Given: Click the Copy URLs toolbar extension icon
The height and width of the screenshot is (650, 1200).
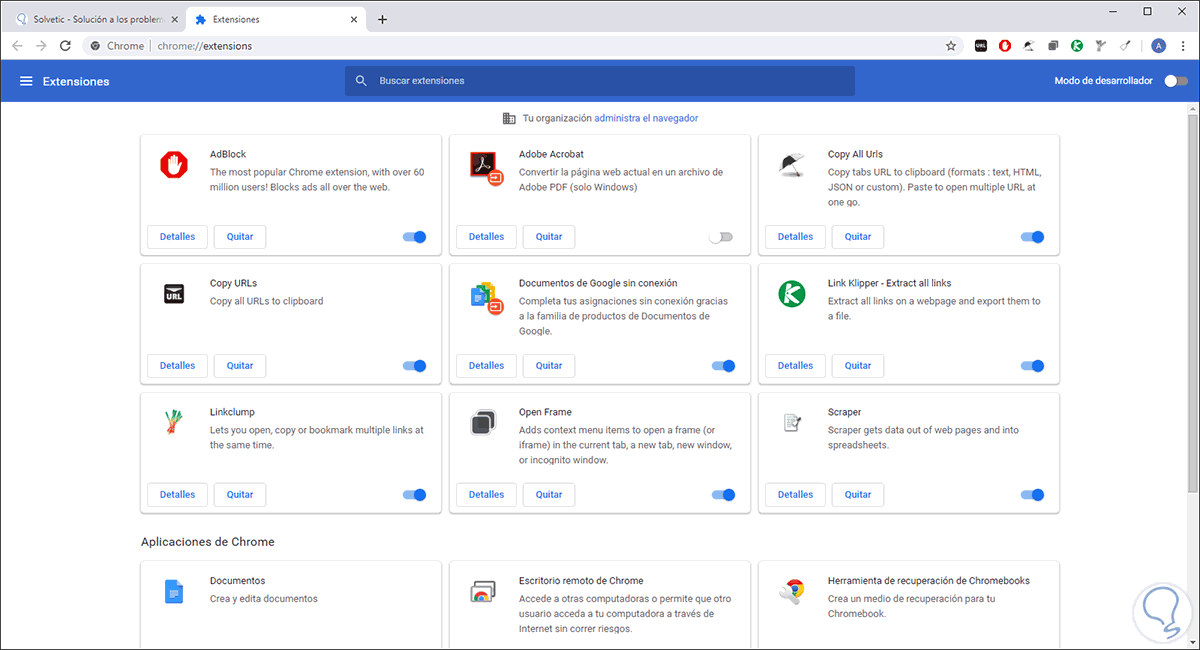Looking at the screenshot, I should click(980, 46).
